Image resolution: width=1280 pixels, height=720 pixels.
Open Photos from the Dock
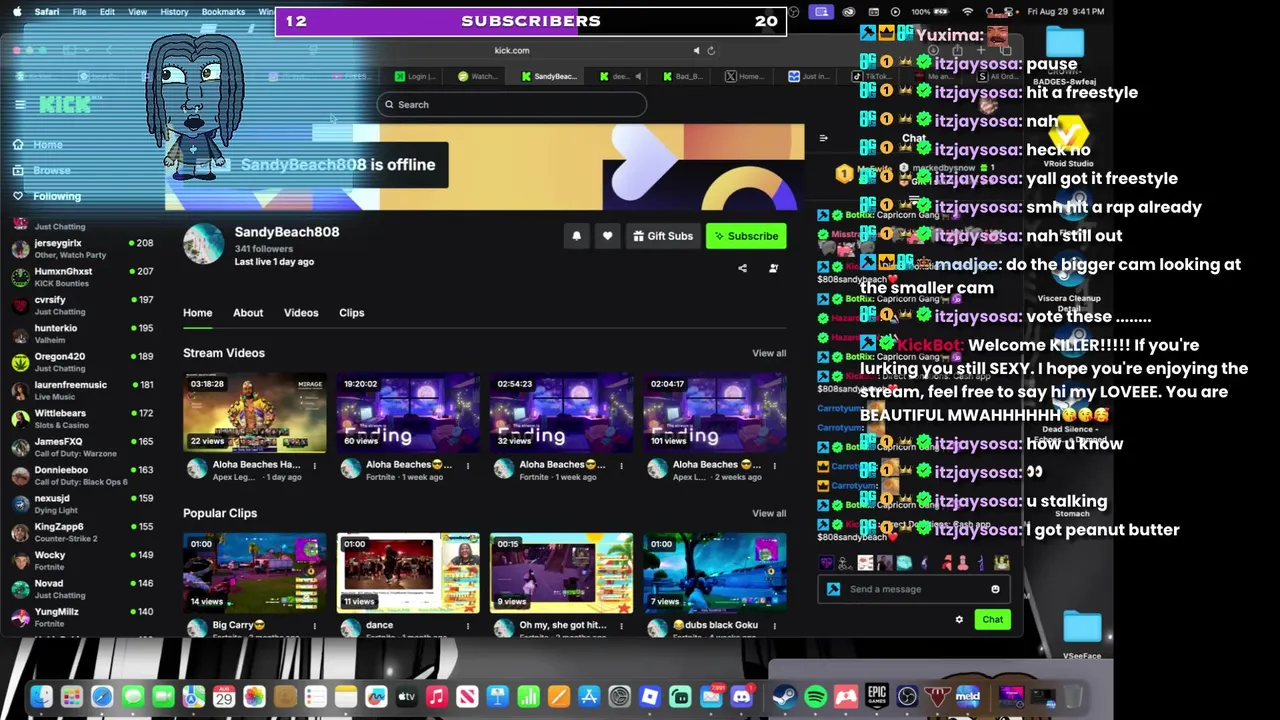(254, 696)
